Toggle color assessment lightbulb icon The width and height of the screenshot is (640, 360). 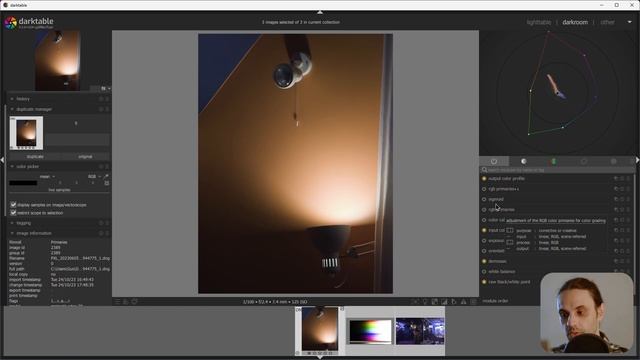click(424, 302)
